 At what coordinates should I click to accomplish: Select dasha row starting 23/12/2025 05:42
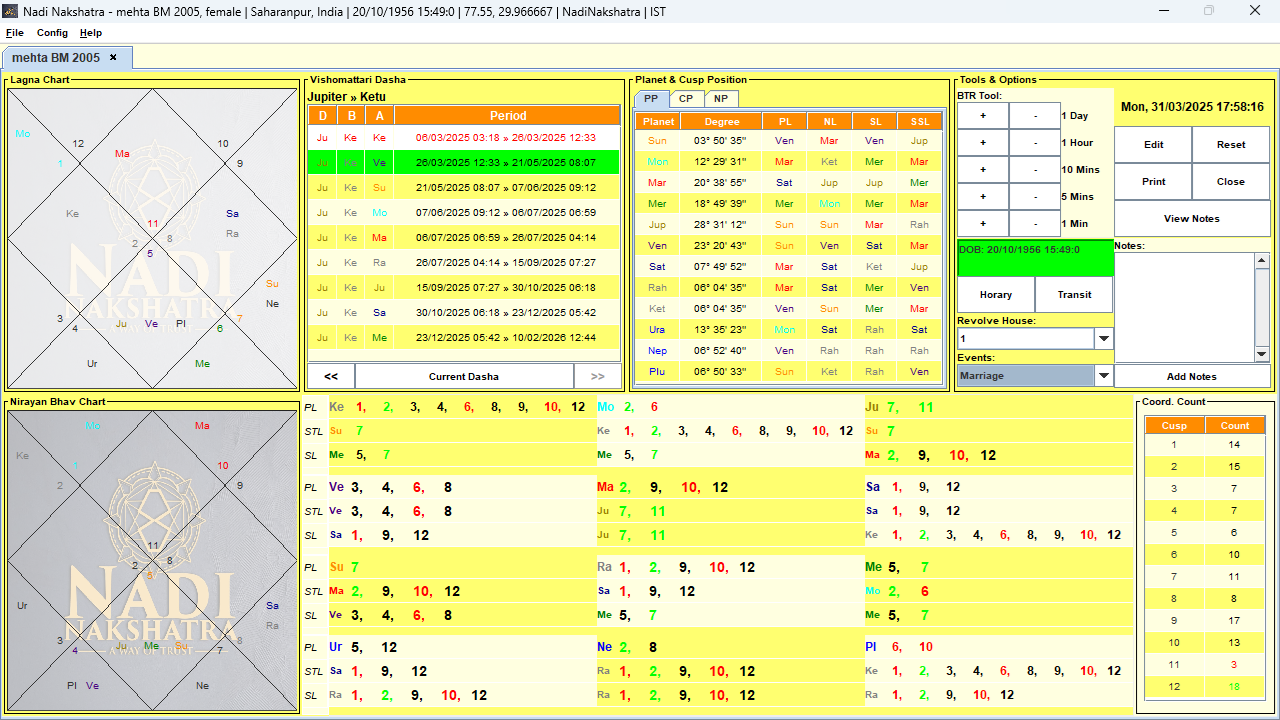click(464, 337)
